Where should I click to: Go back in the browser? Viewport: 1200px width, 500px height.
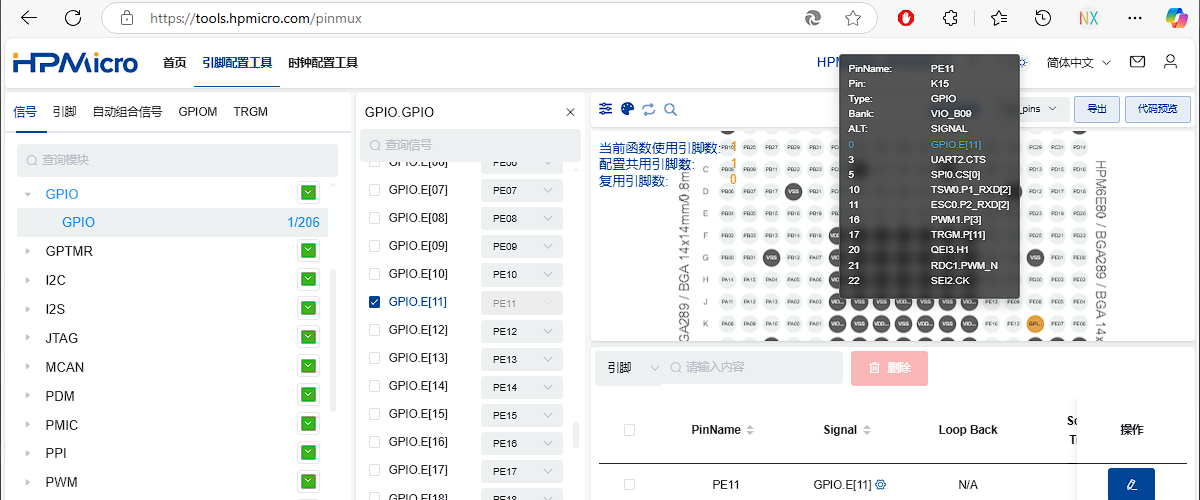point(29,18)
